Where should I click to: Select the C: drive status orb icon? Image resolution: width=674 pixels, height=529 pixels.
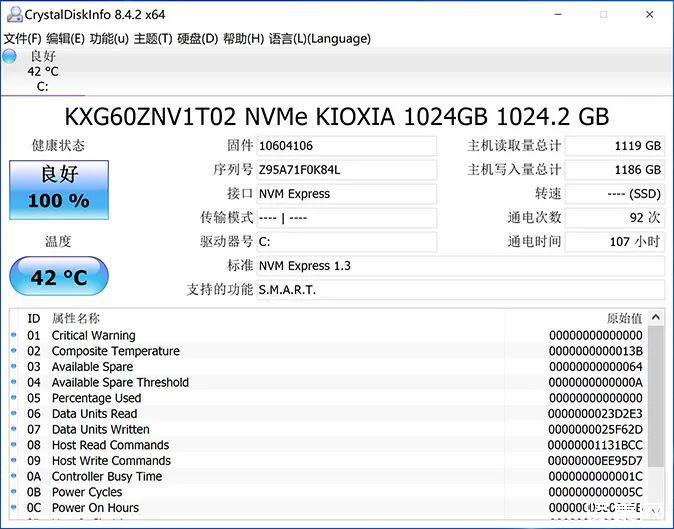[9, 57]
